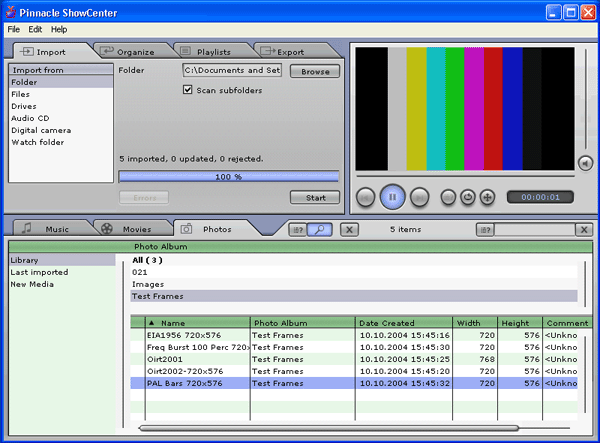Clear the search field with its X
The image size is (600, 443).
[584, 230]
